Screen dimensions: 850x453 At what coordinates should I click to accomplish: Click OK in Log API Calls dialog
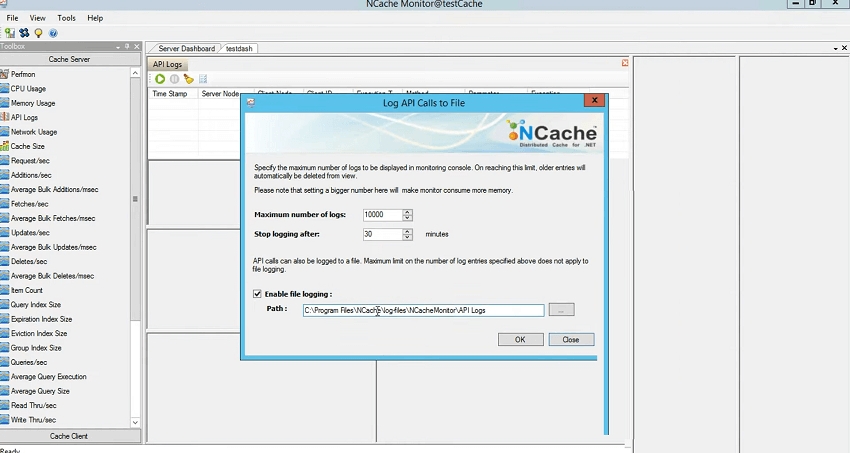tap(520, 339)
